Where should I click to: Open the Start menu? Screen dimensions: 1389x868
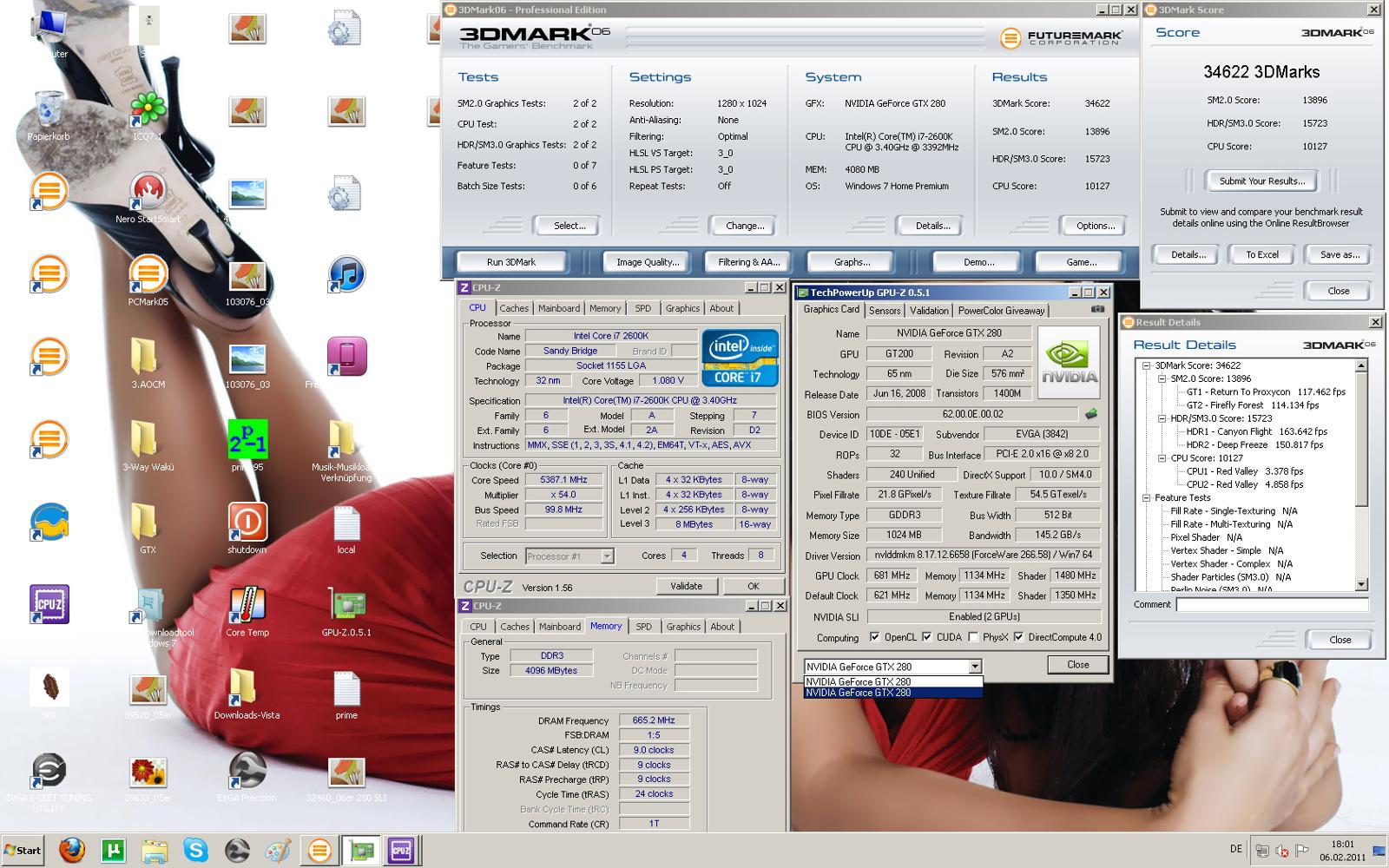tap(22, 851)
